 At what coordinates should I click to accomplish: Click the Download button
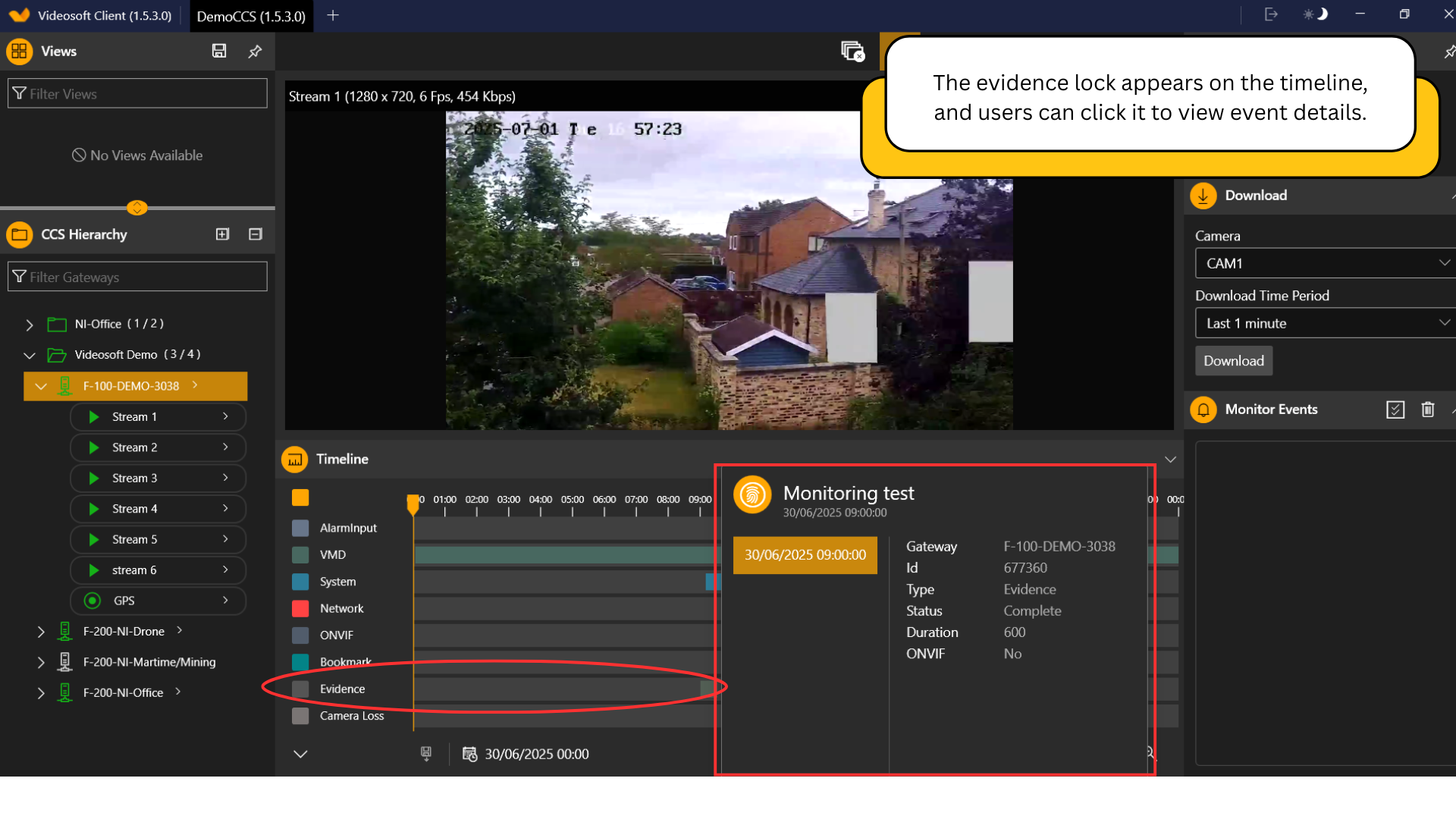click(x=1234, y=361)
